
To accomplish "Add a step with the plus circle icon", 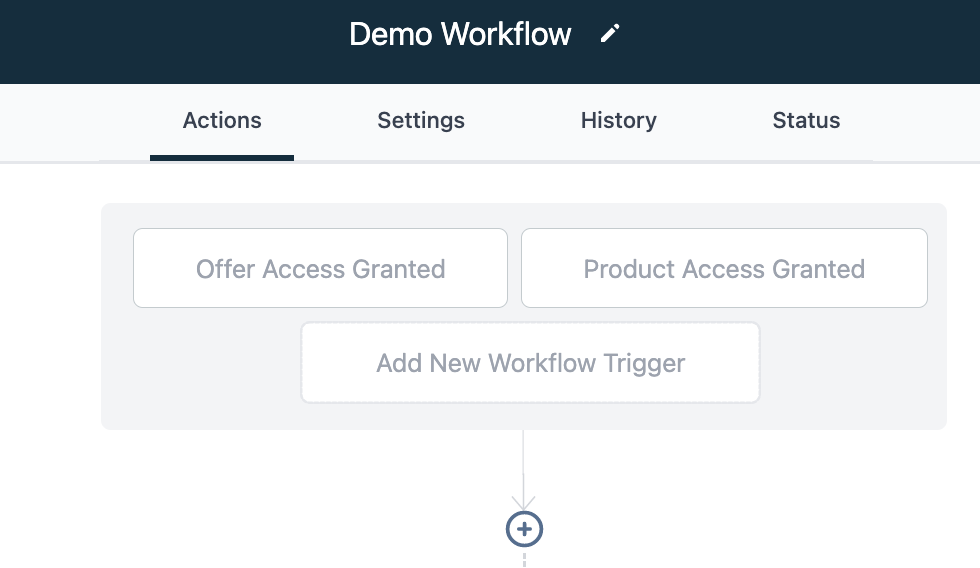I will [x=524, y=529].
